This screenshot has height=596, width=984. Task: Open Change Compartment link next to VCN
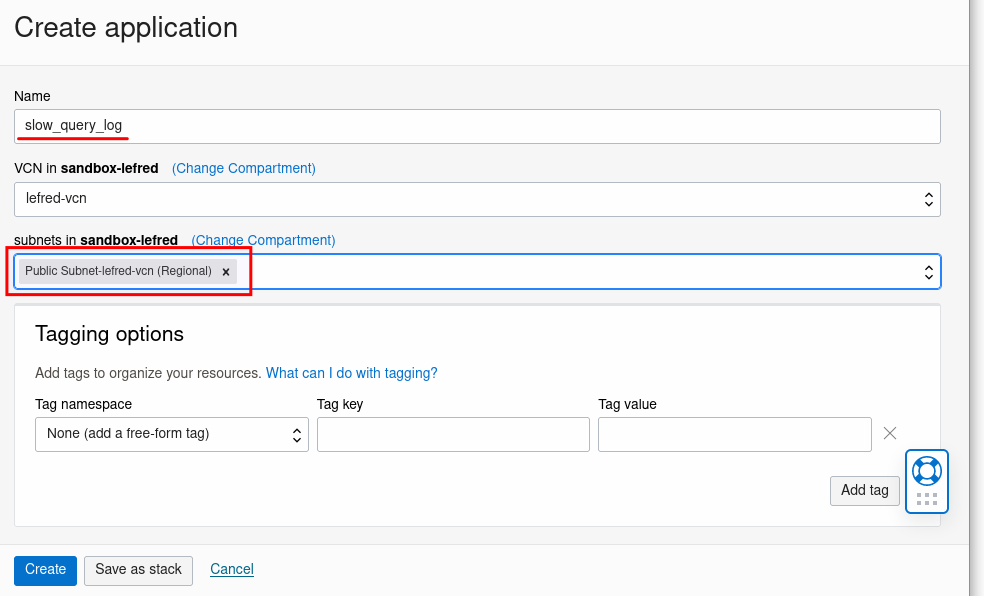243,168
